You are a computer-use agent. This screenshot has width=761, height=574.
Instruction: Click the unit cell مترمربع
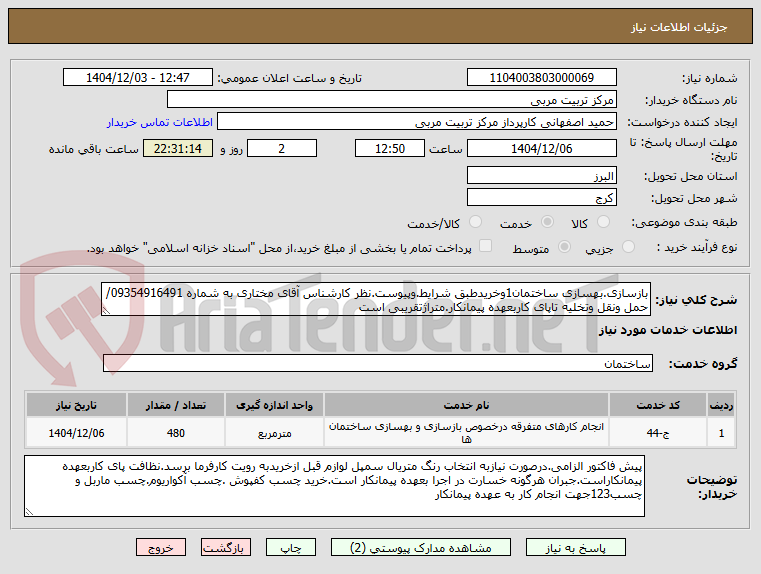274,433
